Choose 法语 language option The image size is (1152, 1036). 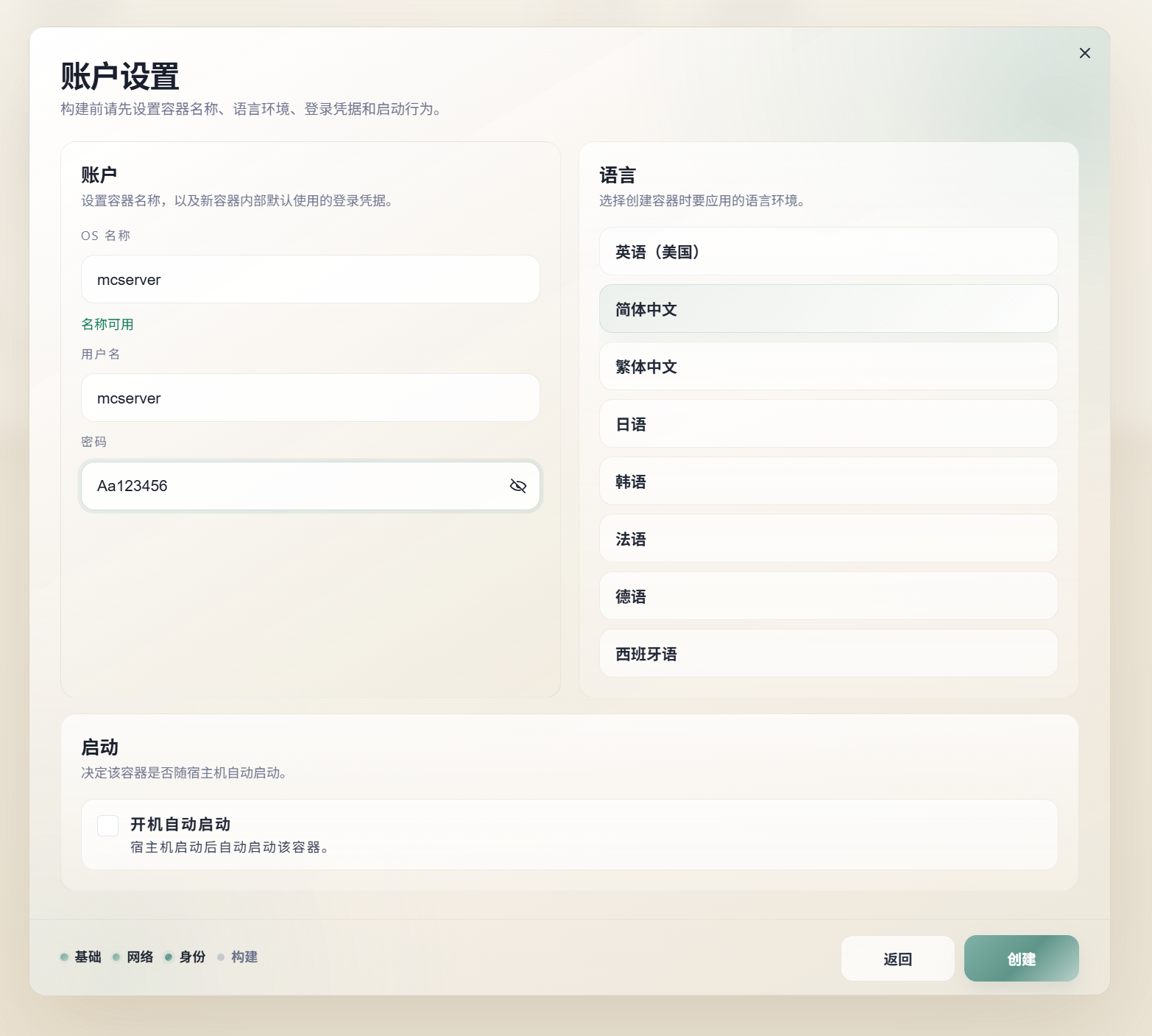click(x=828, y=539)
